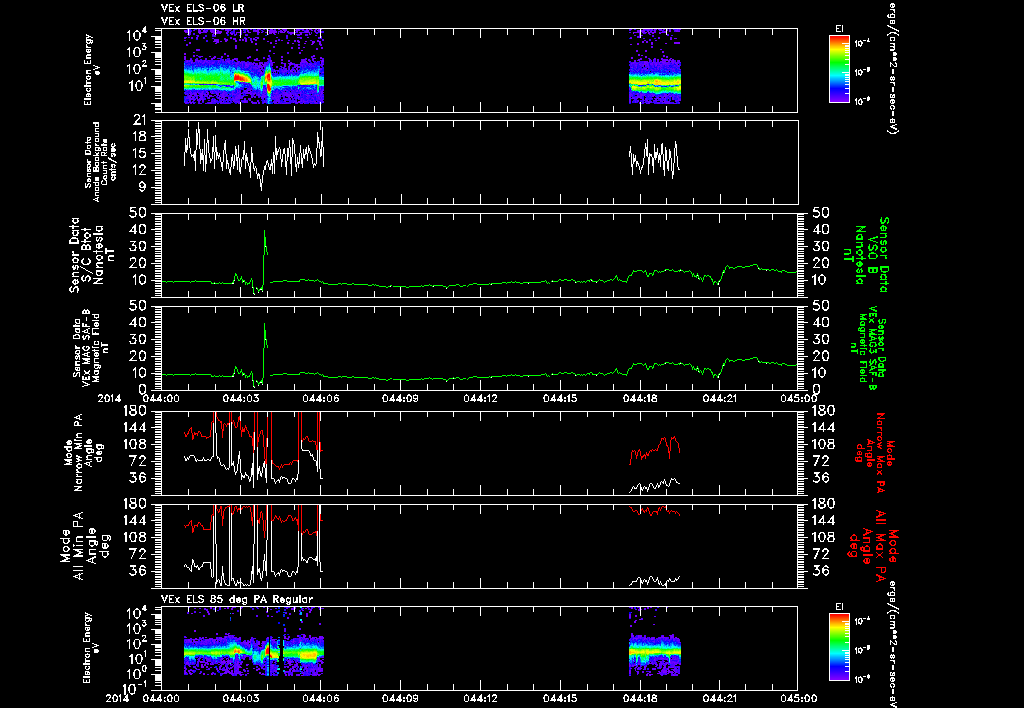Select the green 'VEx MAG3 SAF-B' axis label
Image resolution: width=1024 pixels, height=708 pixels.
(x=869, y=347)
